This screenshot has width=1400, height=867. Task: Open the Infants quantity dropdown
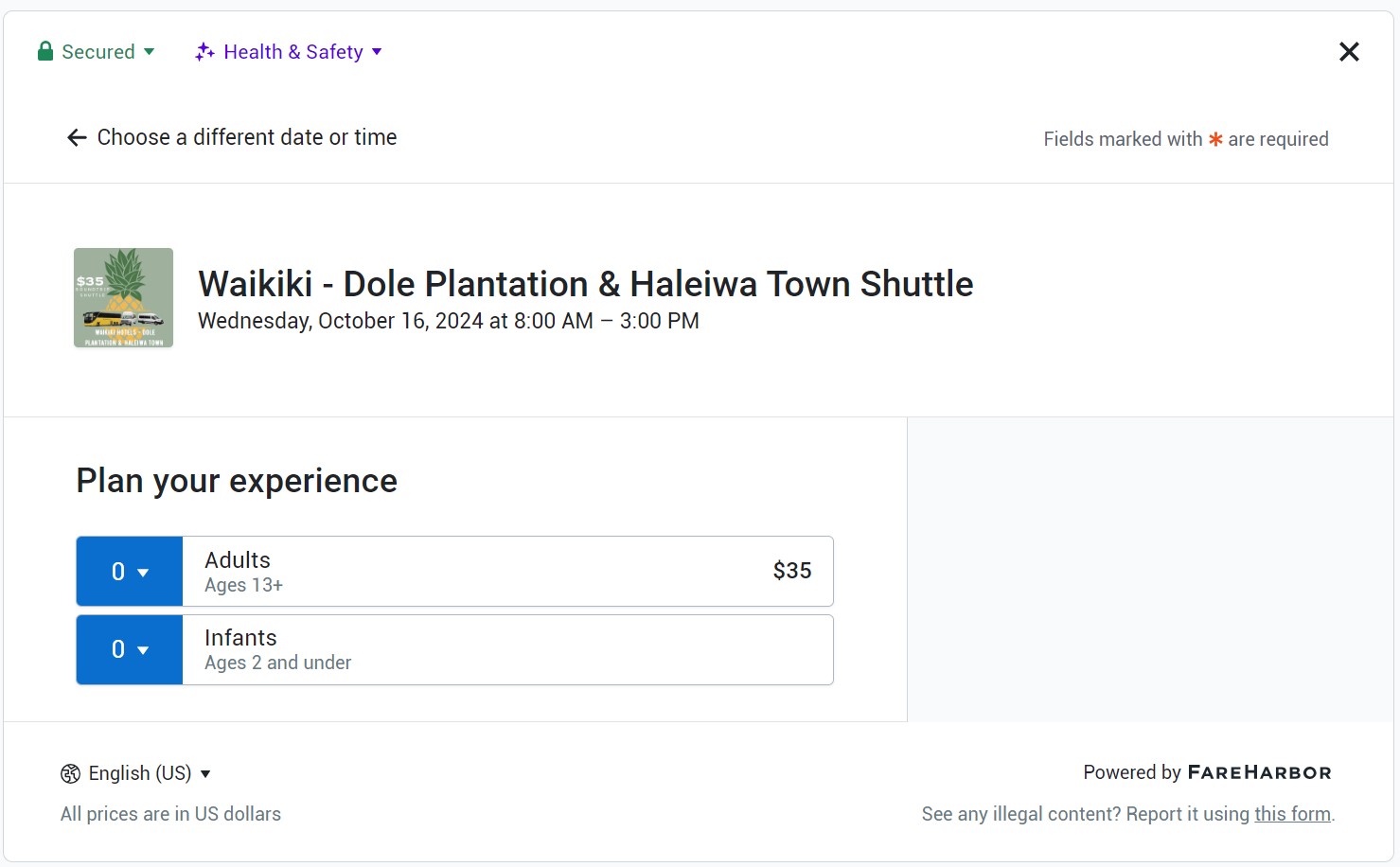130,649
